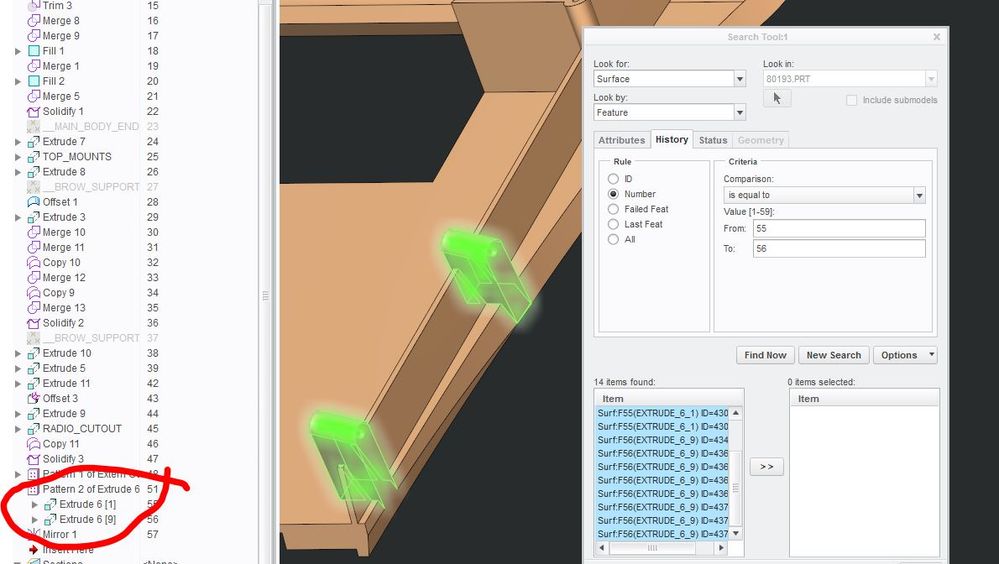Click the Extrude 8 feature icon
The image size is (999, 564).
click(34, 172)
